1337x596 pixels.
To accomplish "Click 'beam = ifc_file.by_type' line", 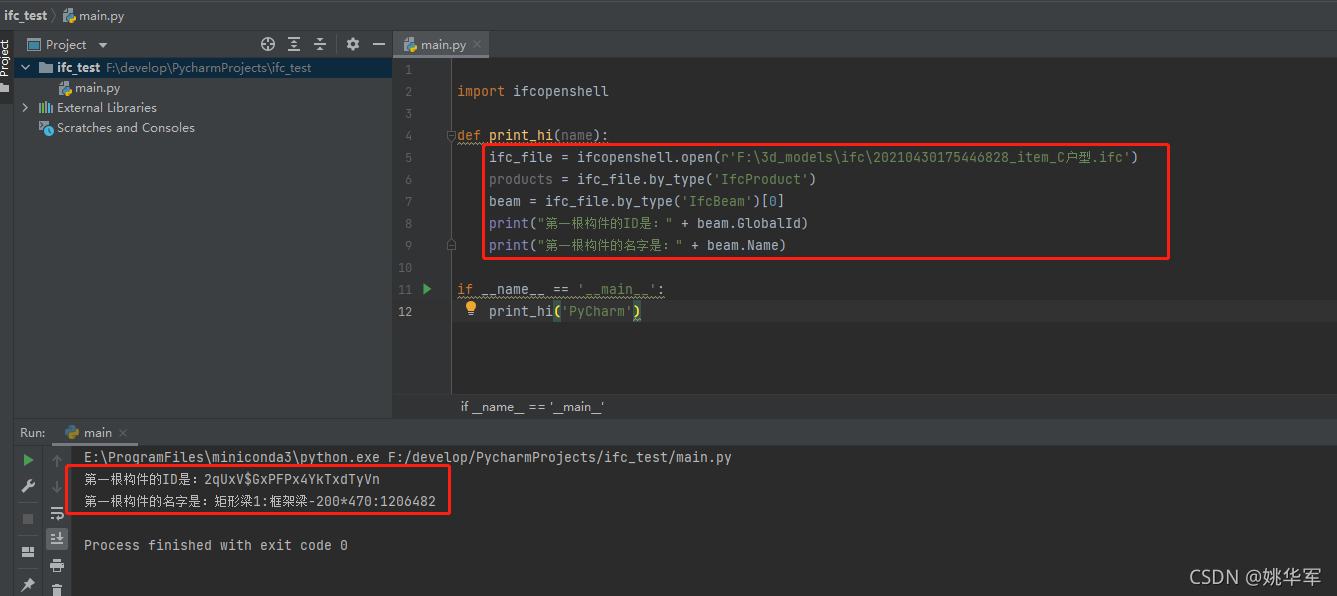I will tap(637, 201).
